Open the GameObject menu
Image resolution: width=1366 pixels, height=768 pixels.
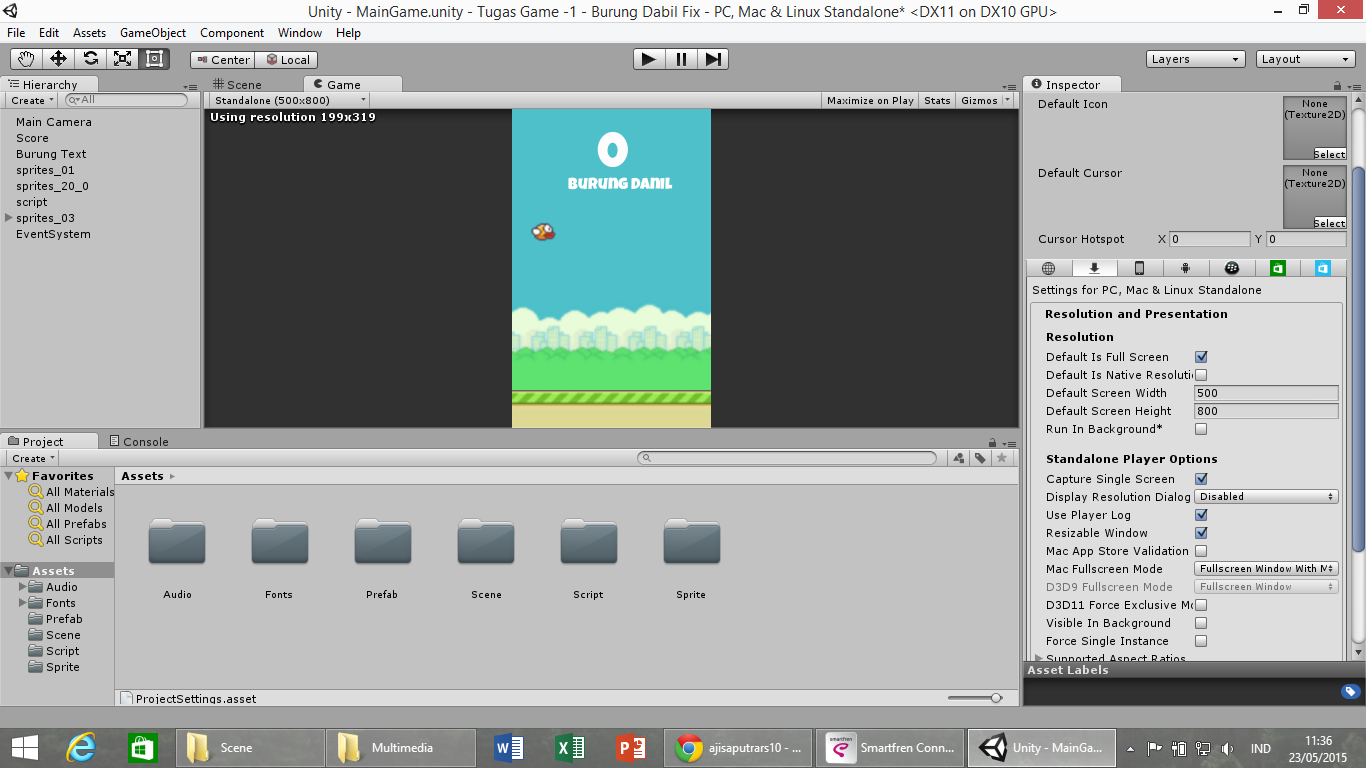[x=153, y=33]
